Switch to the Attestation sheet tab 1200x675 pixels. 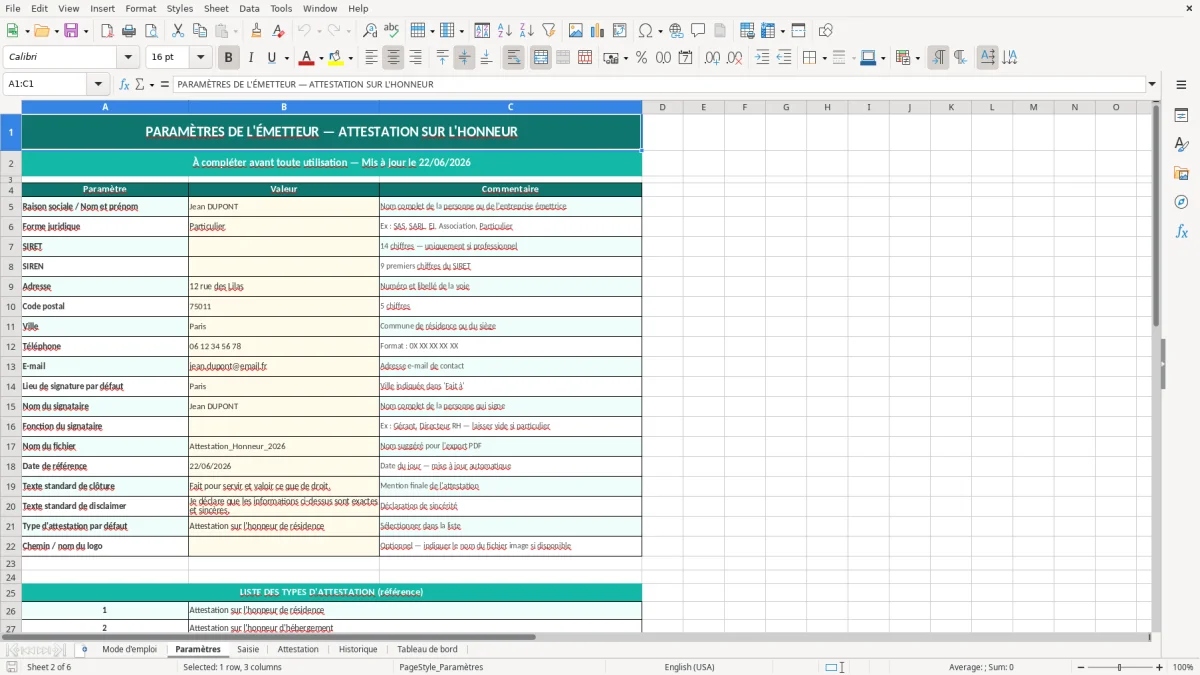[298, 650]
